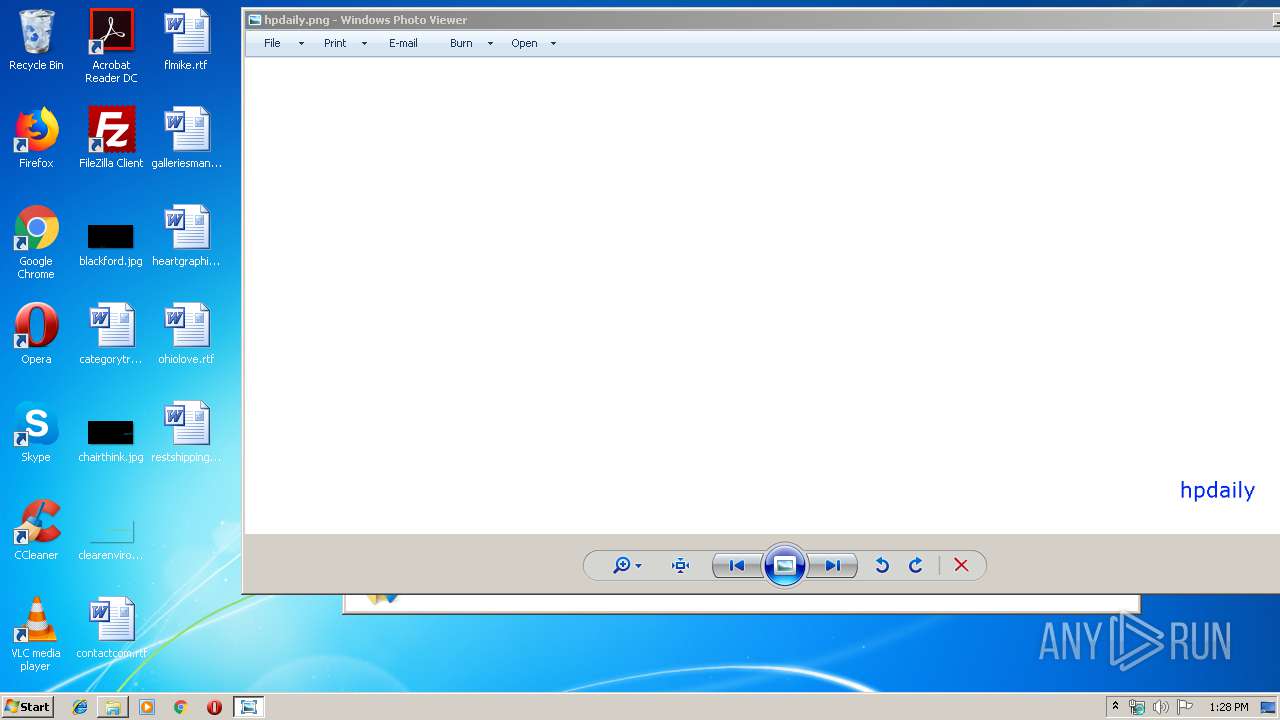1280x720 pixels.
Task: Select the ohiolove.rtf desktop file
Action: click(x=186, y=334)
